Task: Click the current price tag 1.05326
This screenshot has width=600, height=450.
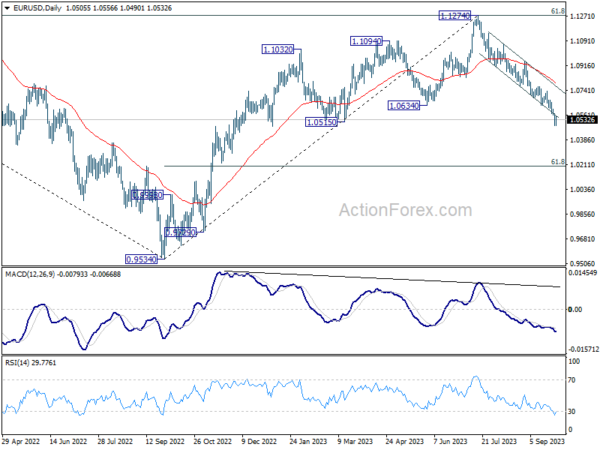Action: pos(582,120)
